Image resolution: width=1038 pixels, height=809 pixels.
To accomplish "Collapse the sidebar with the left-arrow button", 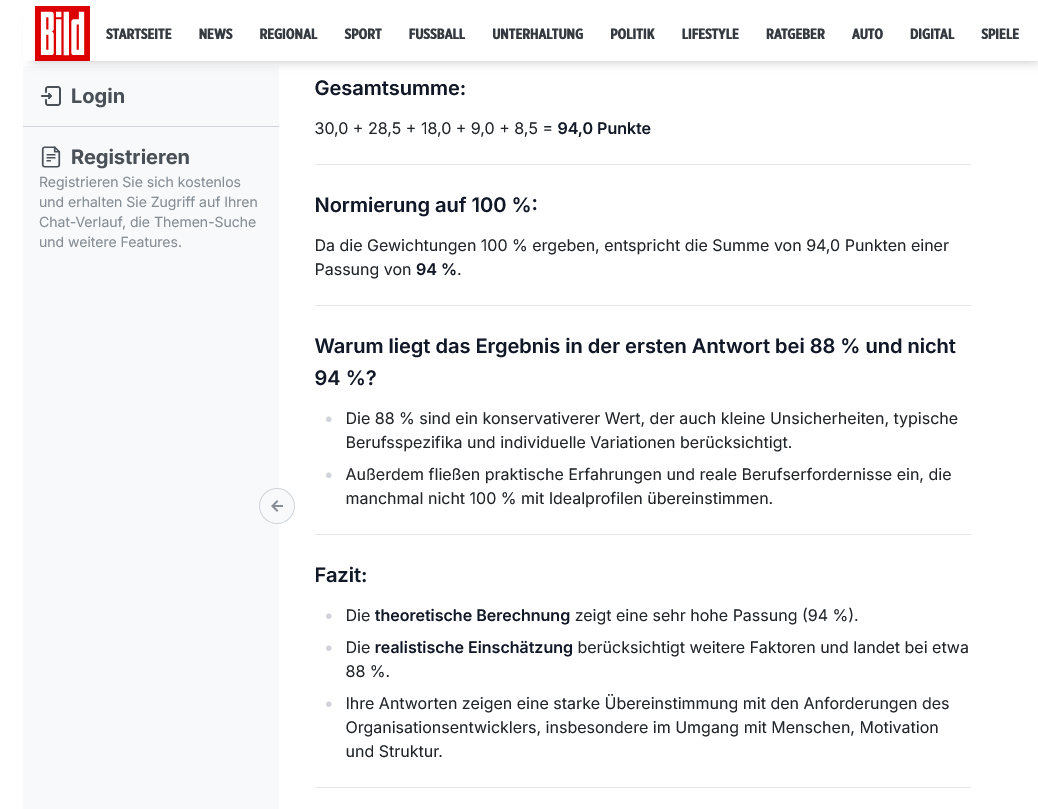I will point(277,506).
